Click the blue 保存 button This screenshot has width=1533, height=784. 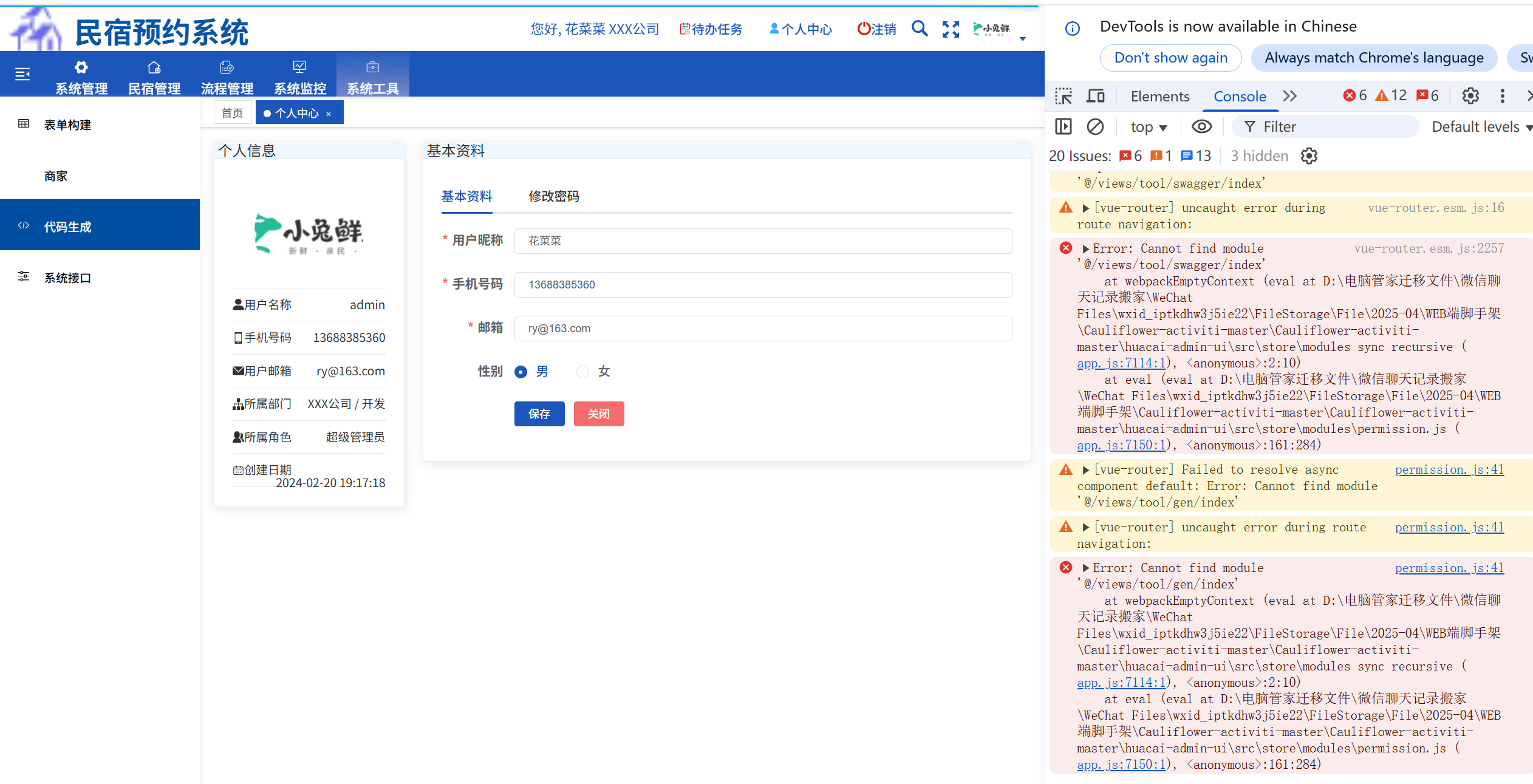pyautogui.click(x=539, y=414)
